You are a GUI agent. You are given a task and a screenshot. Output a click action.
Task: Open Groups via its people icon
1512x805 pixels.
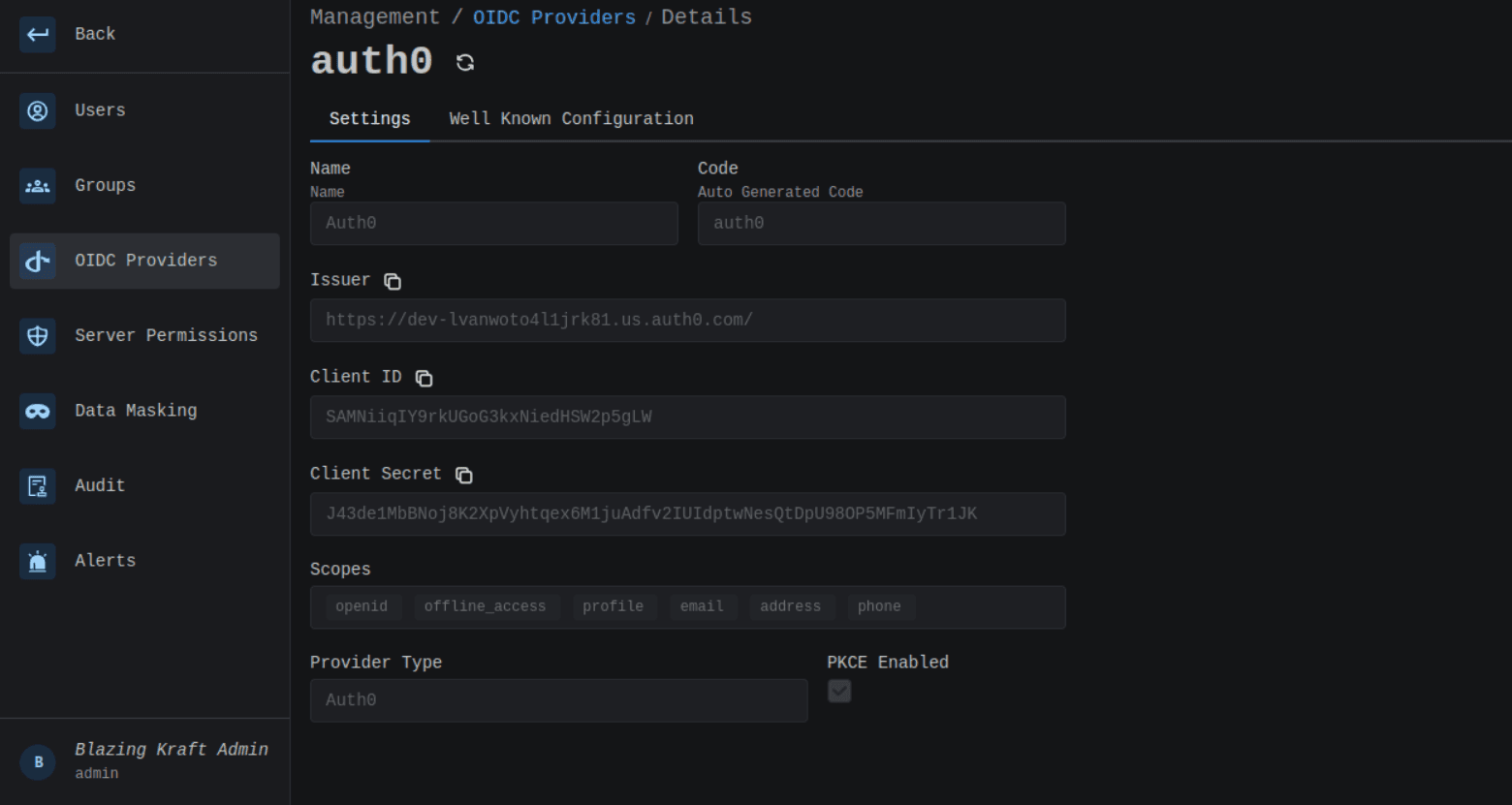click(38, 186)
